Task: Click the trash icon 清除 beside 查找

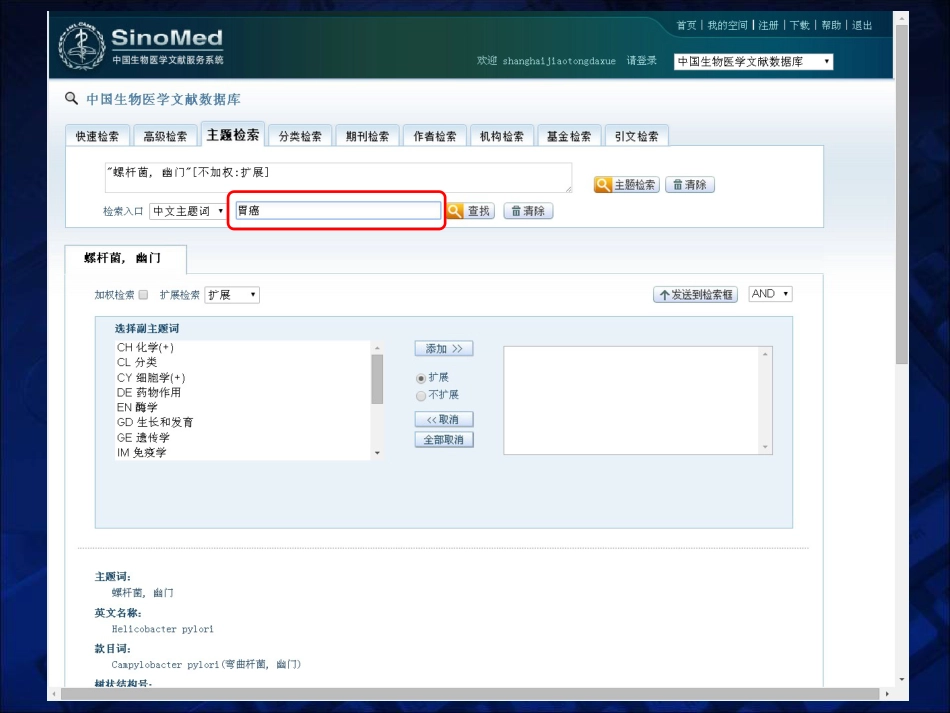Action: [528, 211]
